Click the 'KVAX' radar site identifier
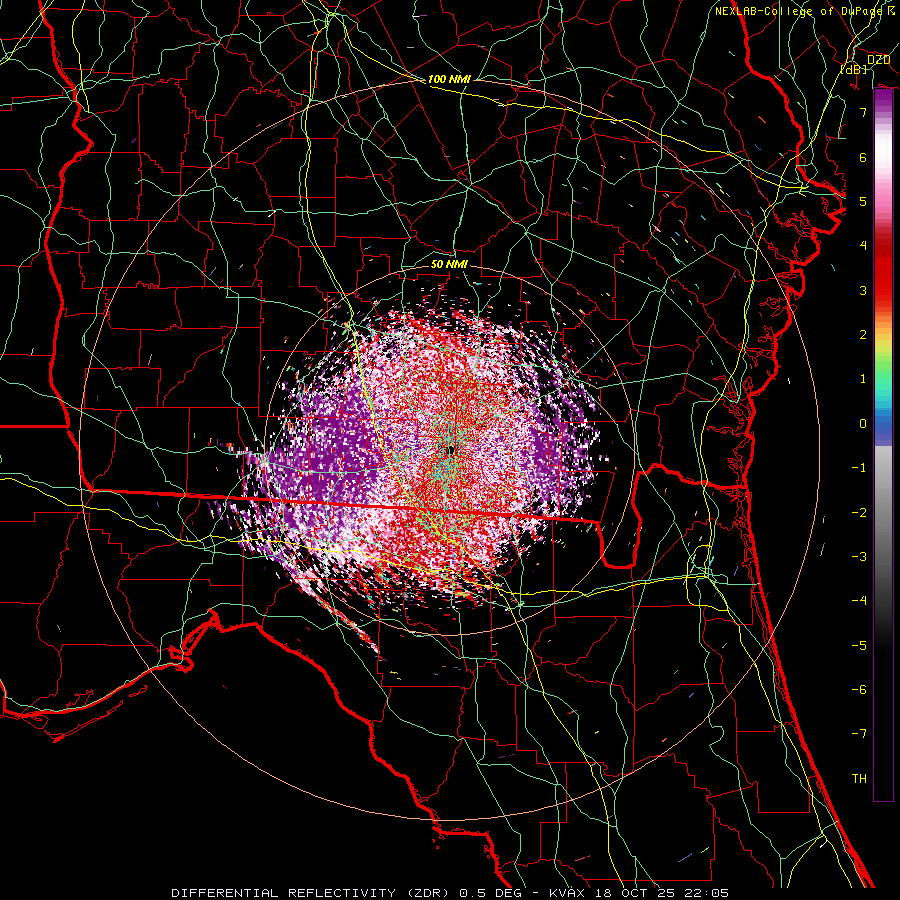The height and width of the screenshot is (900, 900). (567, 893)
